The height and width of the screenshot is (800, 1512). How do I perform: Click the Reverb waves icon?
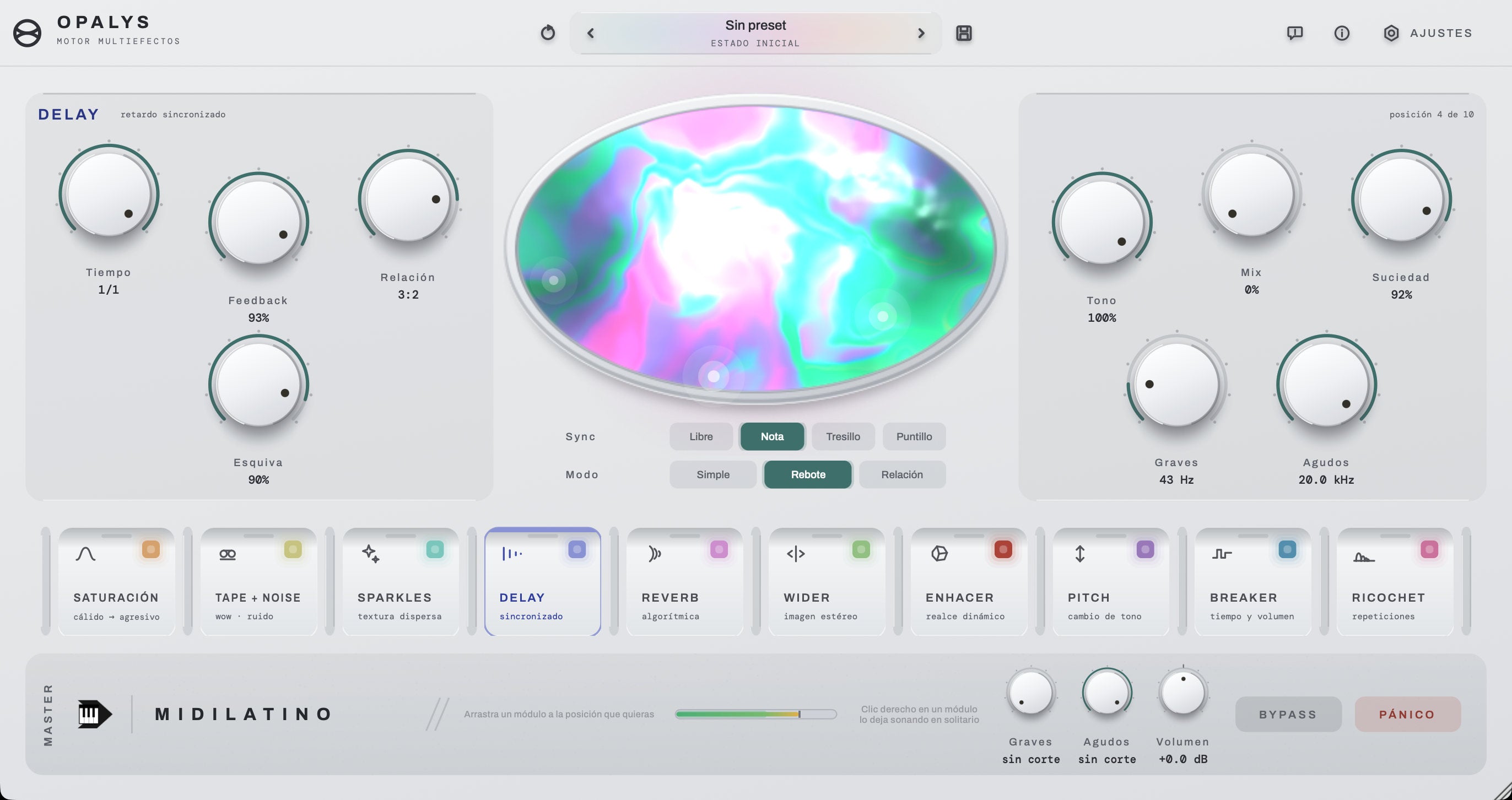coord(655,554)
